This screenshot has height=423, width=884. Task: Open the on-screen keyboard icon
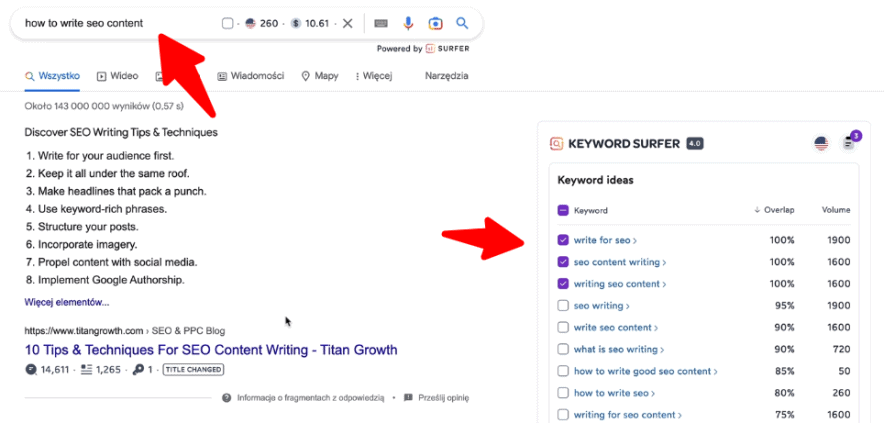click(x=381, y=23)
